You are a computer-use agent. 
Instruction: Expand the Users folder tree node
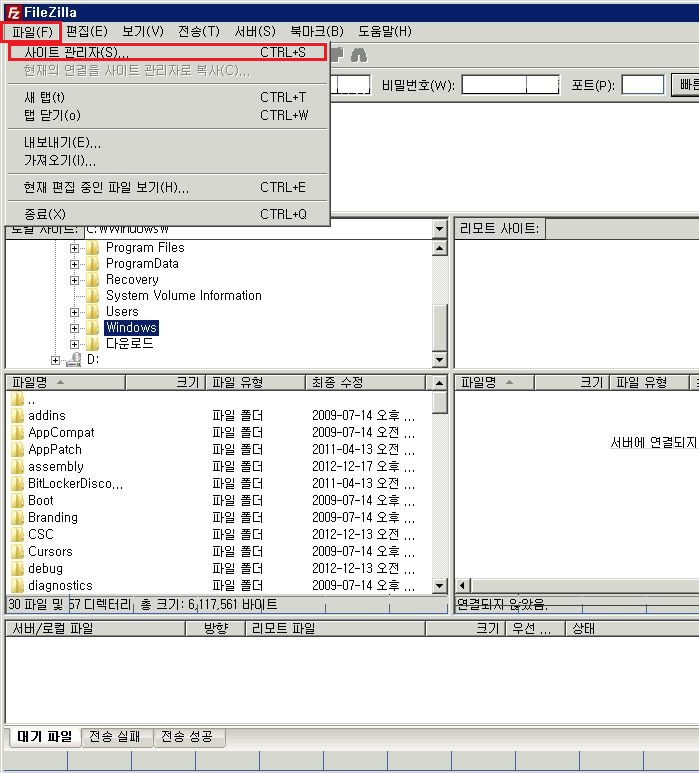75,312
